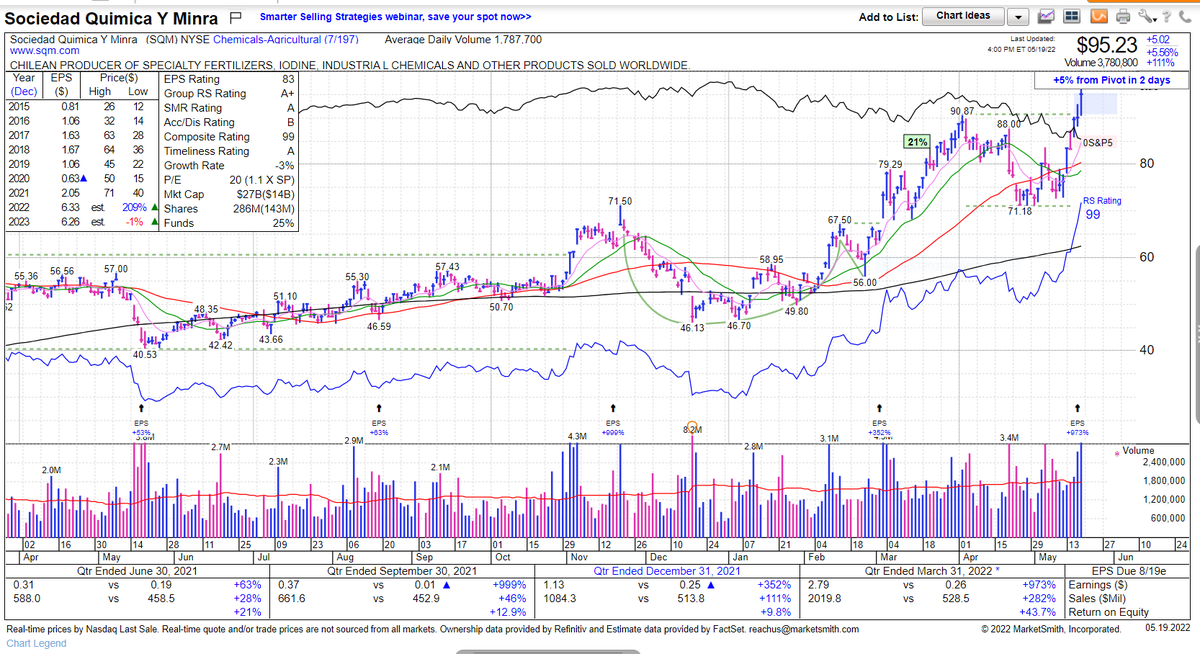Click the Volume scale label

click(x=1138, y=451)
